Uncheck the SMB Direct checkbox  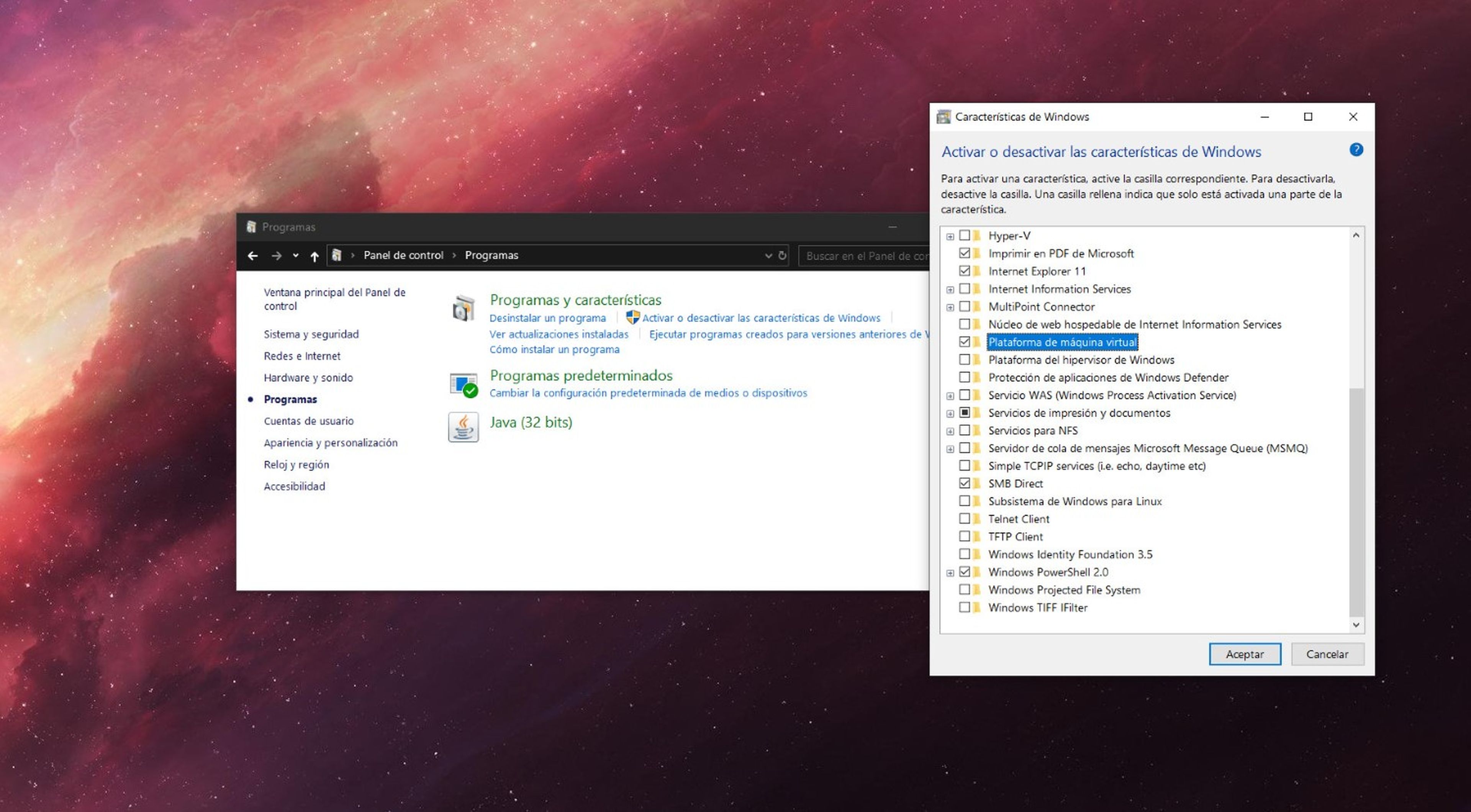965,483
